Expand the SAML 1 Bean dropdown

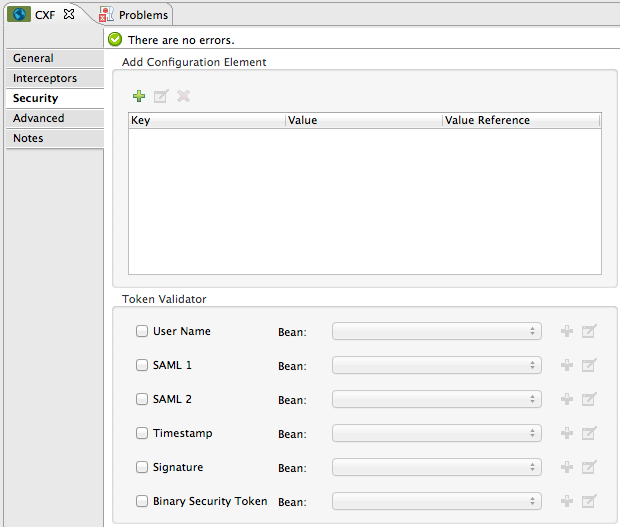(437, 366)
